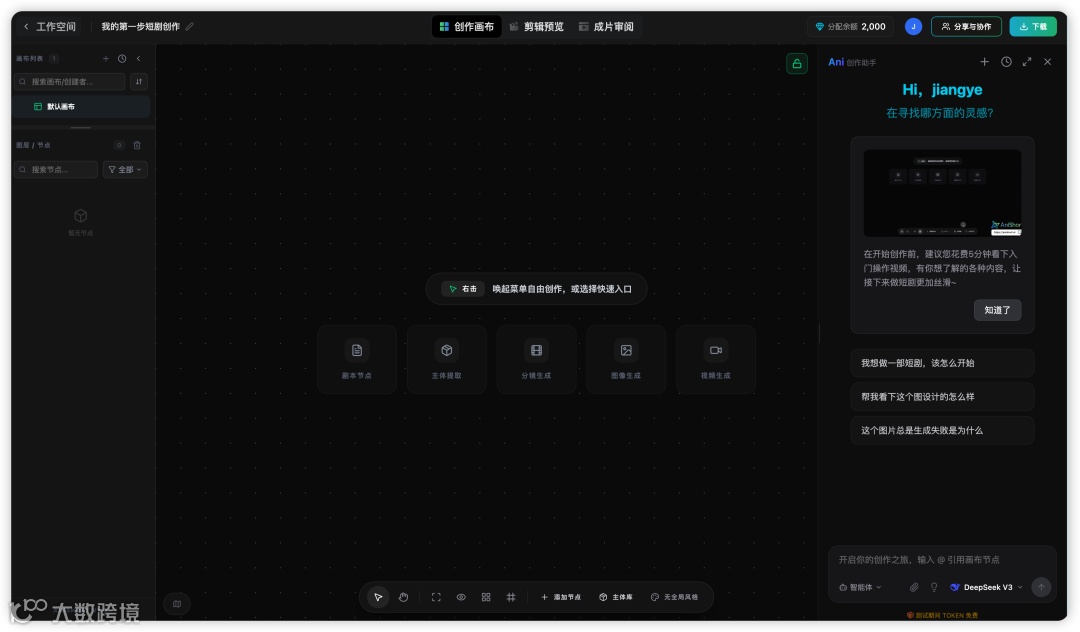The width and height of the screenshot is (1080, 632).
Task: Open canvas history clock icon in sidebar
Action: coord(122,59)
